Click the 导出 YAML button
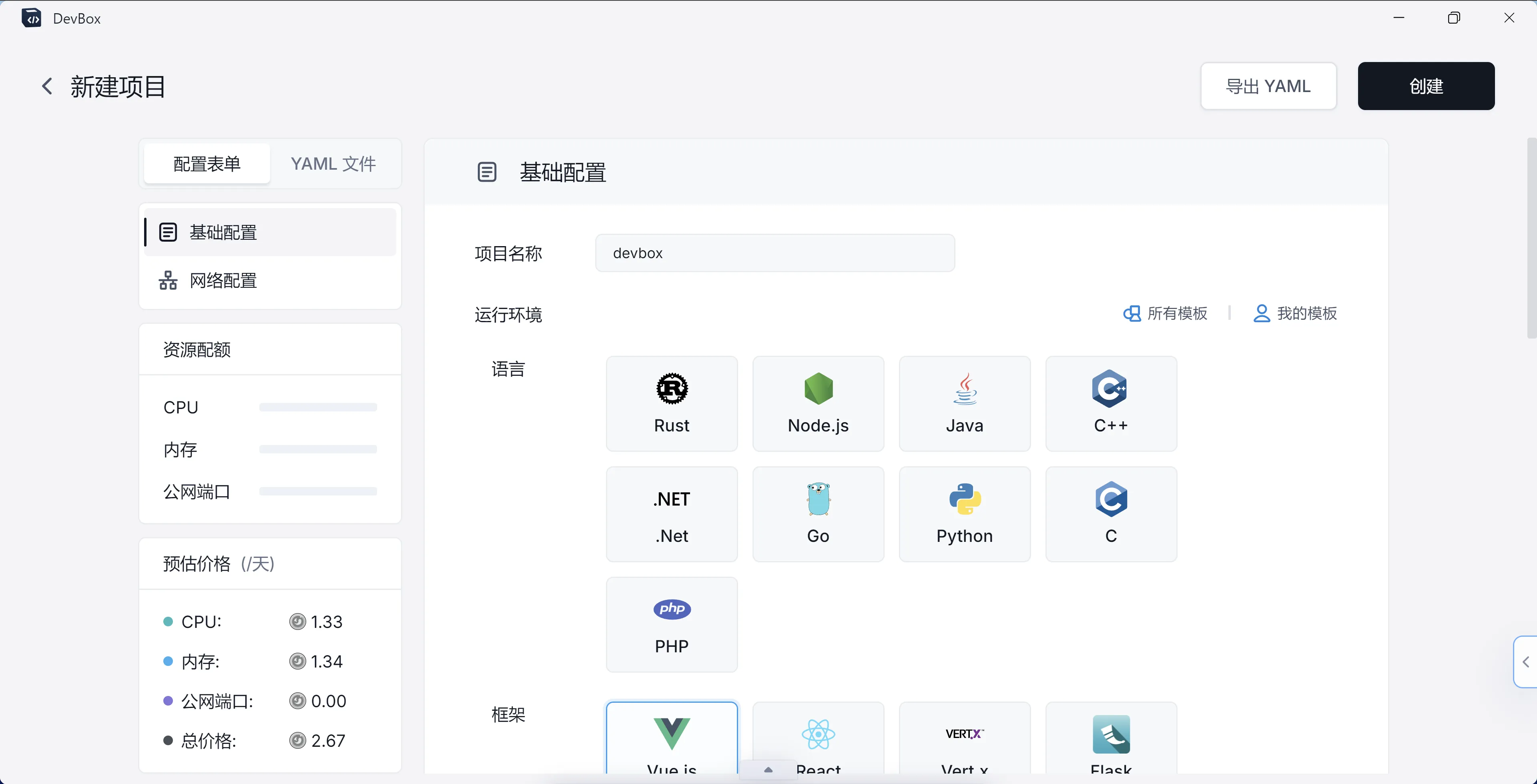Image resolution: width=1537 pixels, height=784 pixels. 1268,86
